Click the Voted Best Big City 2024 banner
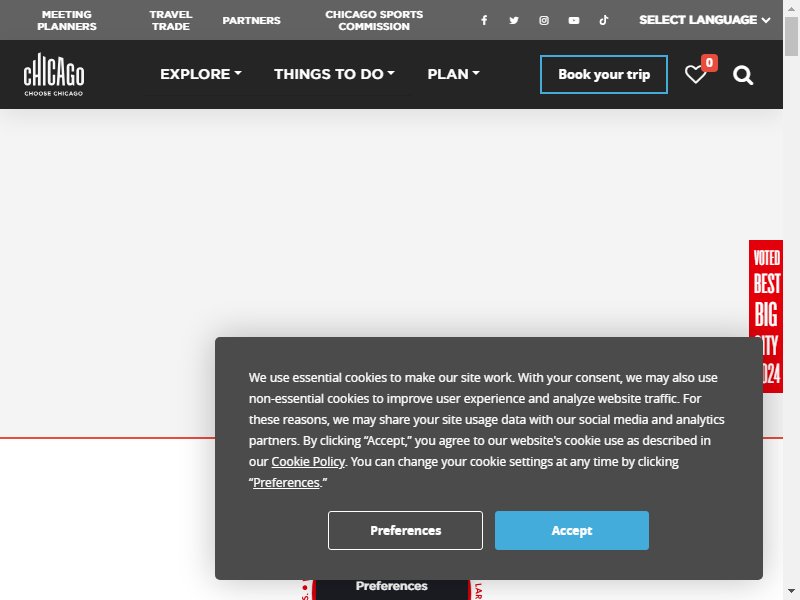 point(766,316)
